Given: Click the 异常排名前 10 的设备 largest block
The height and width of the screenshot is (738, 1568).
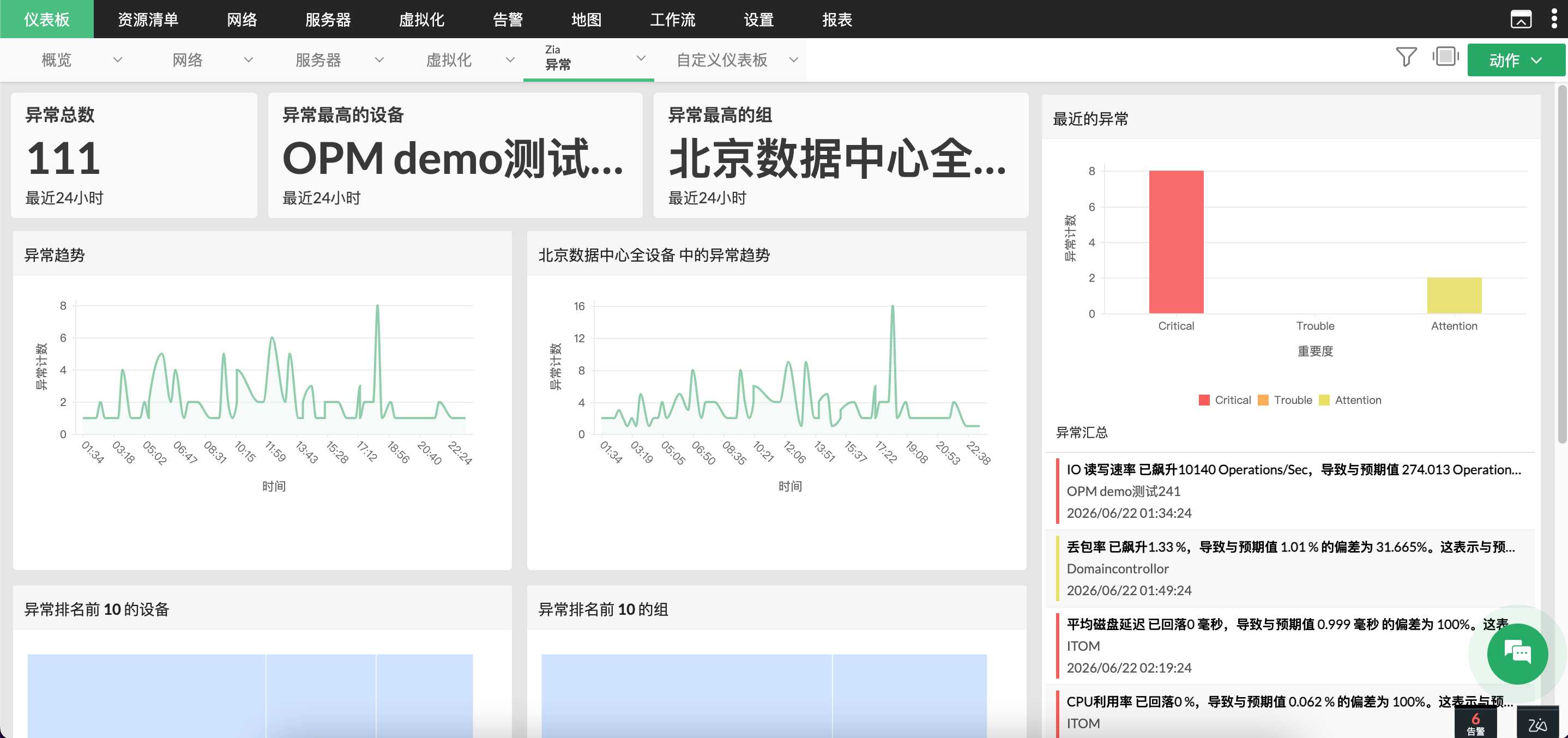Looking at the screenshot, I should coord(147,695).
